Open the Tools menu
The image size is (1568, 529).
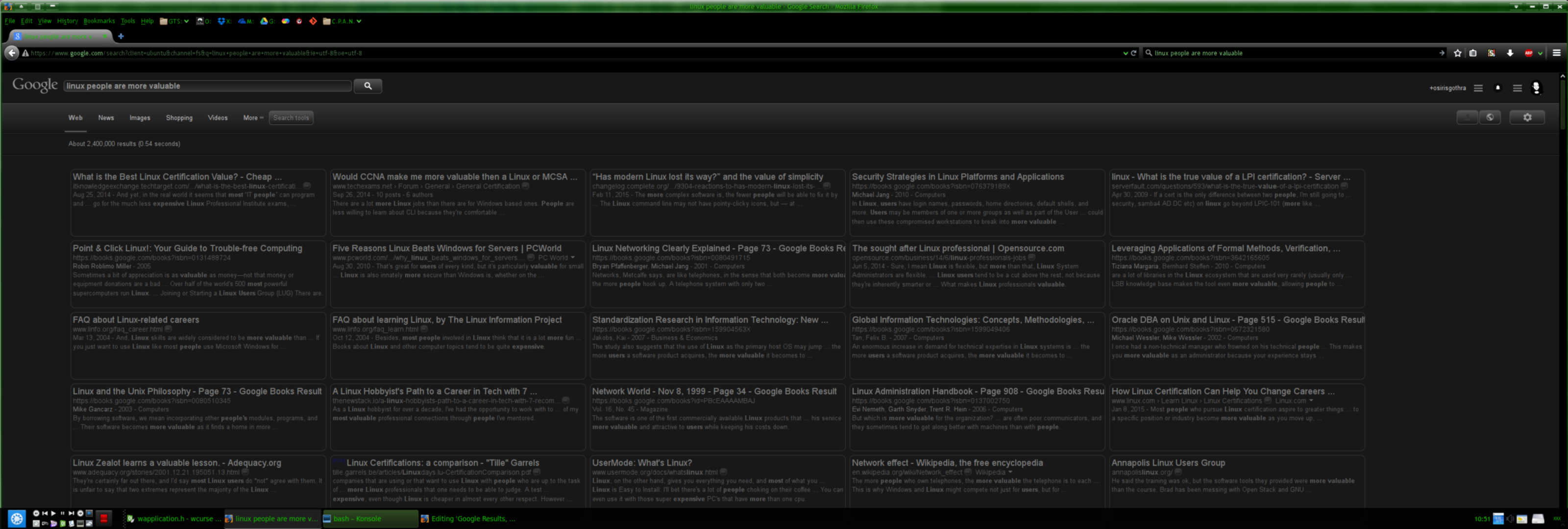[128, 21]
